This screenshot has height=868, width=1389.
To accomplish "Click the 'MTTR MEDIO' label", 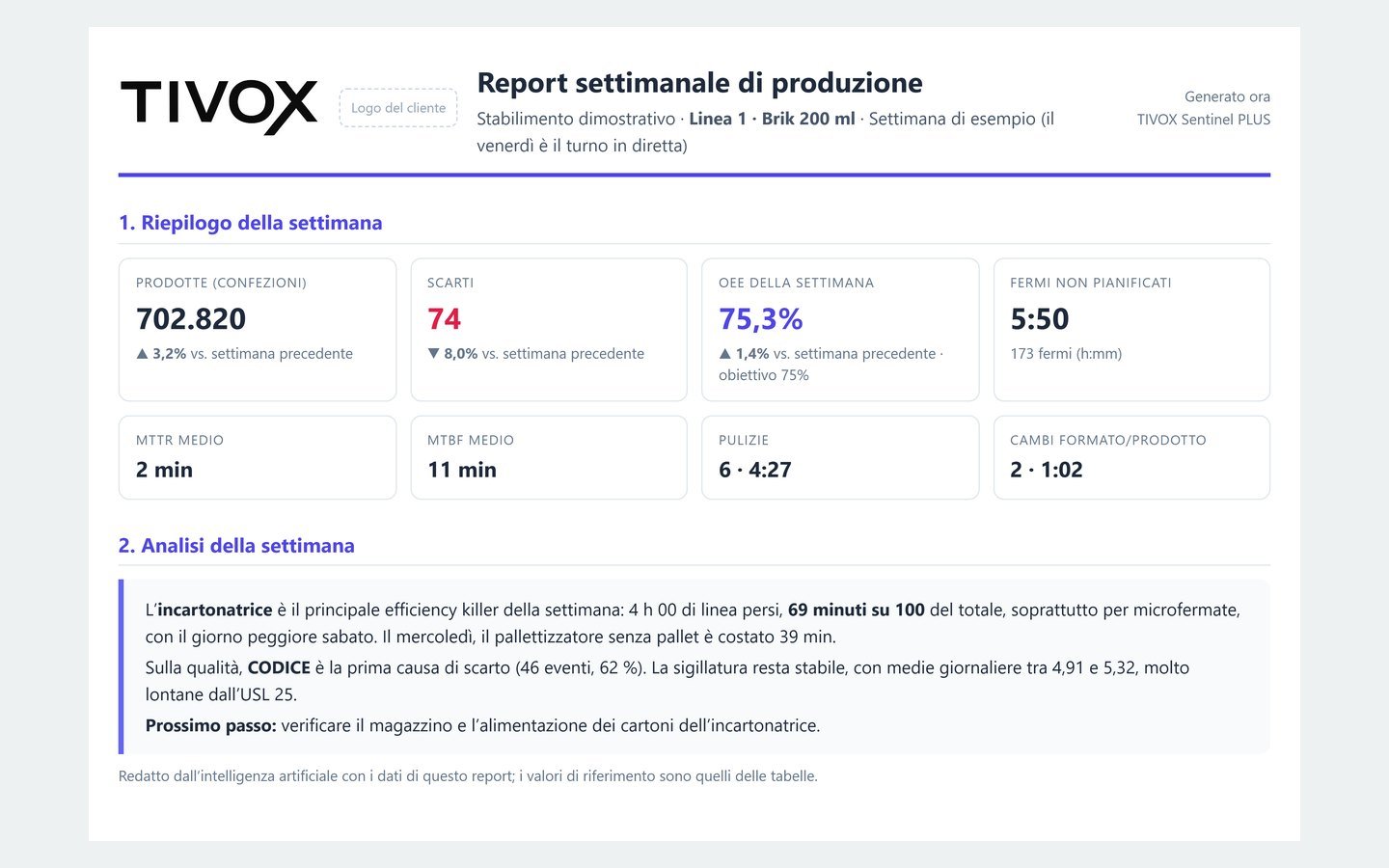I will [179, 440].
